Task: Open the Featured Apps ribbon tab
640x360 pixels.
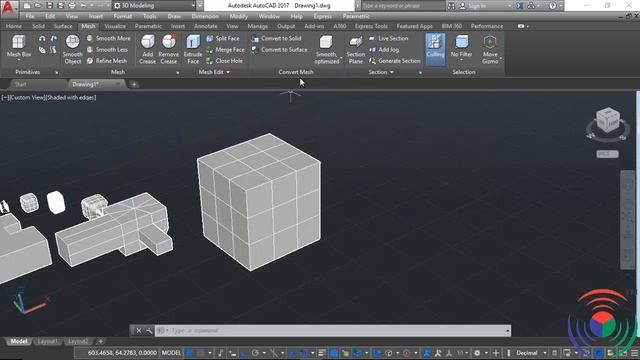Action: click(414, 26)
